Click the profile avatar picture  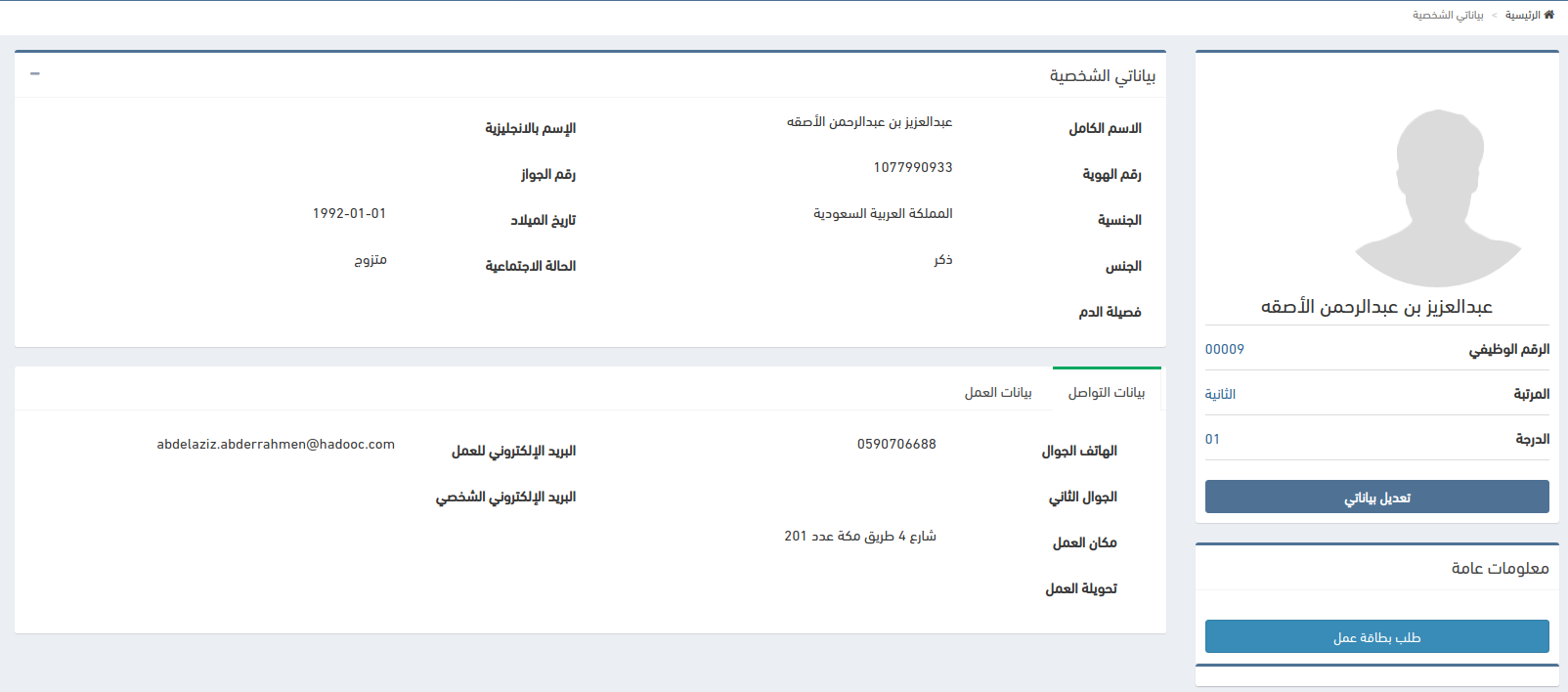(x=1438, y=198)
